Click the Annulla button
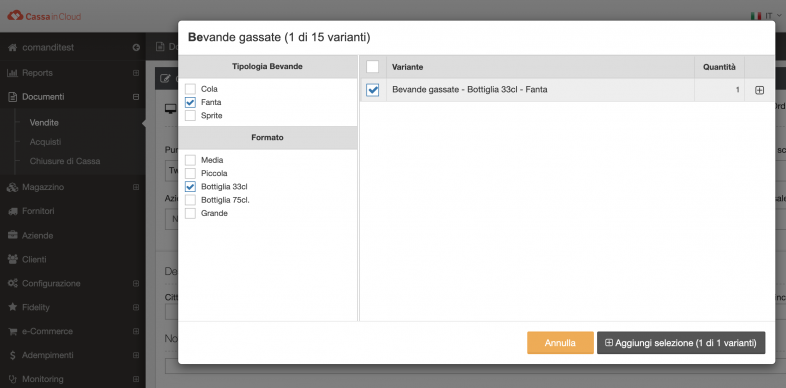786x388 pixels. point(560,343)
